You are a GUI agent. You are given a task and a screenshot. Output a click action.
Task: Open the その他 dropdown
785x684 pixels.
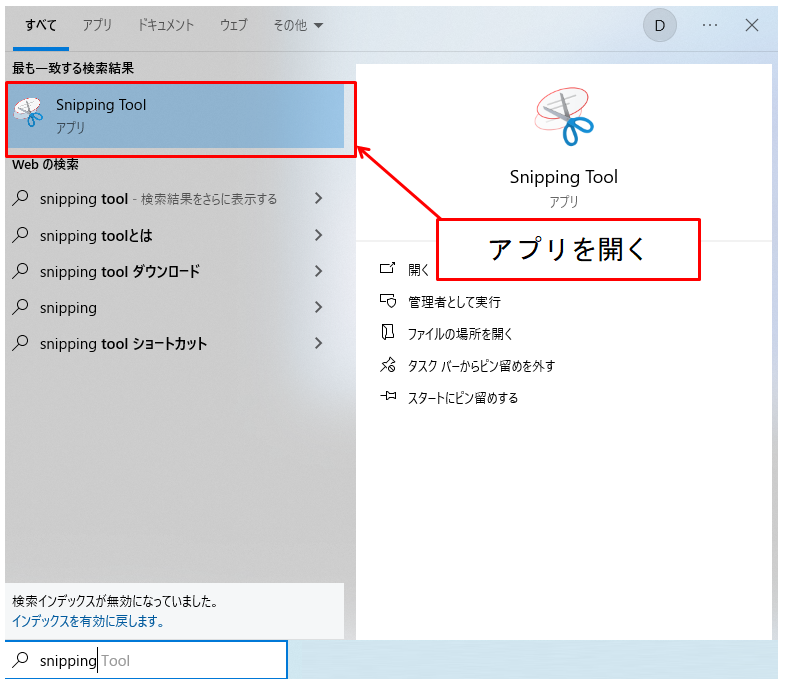[x=298, y=25]
